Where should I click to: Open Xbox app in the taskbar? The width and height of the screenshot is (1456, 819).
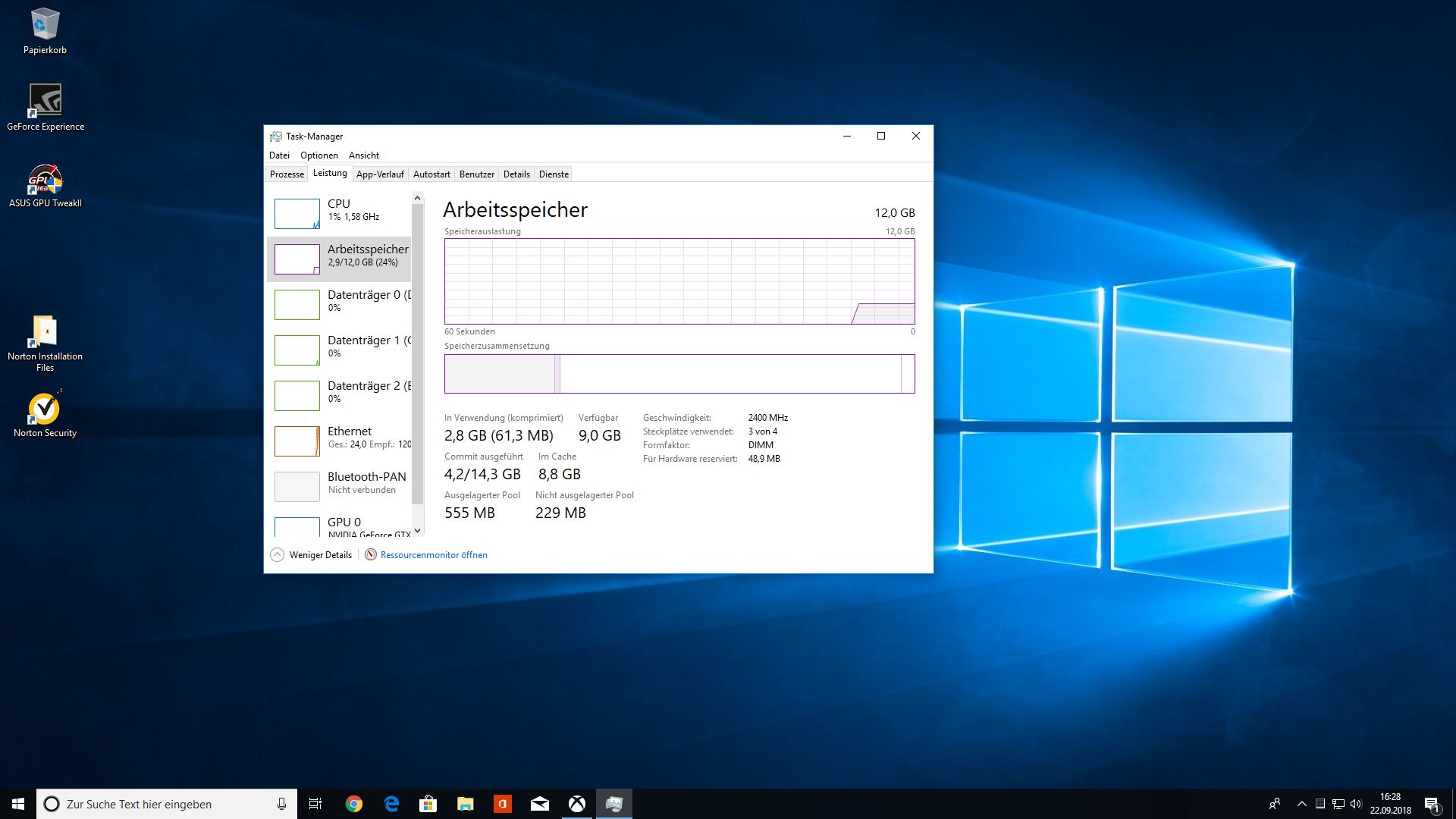coord(577,804)
